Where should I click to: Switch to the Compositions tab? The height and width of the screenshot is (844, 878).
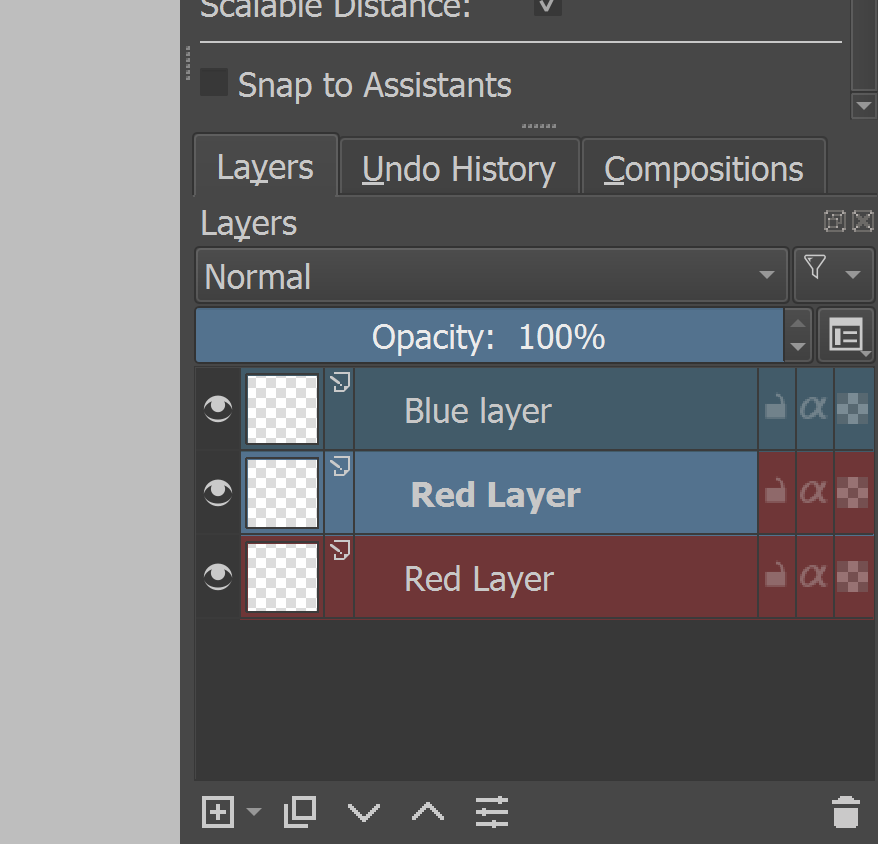pos(703,168)
